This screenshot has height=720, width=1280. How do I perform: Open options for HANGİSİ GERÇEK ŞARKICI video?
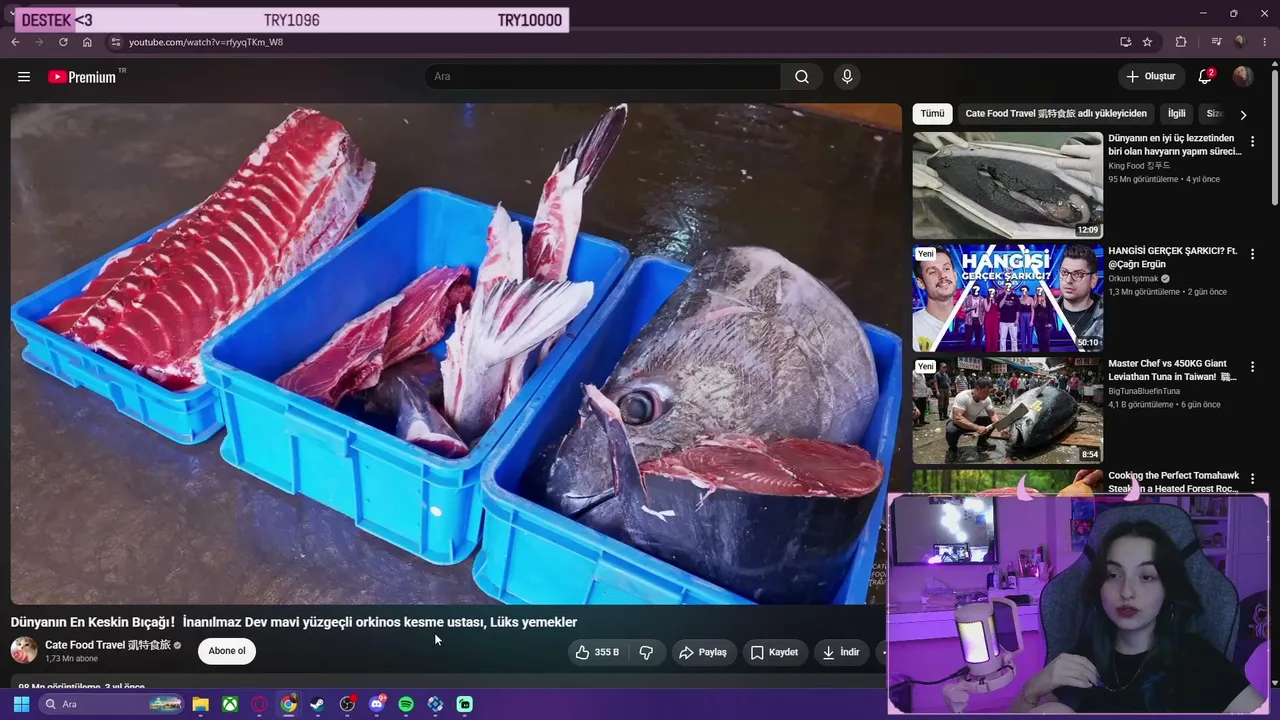(1252, 255)
